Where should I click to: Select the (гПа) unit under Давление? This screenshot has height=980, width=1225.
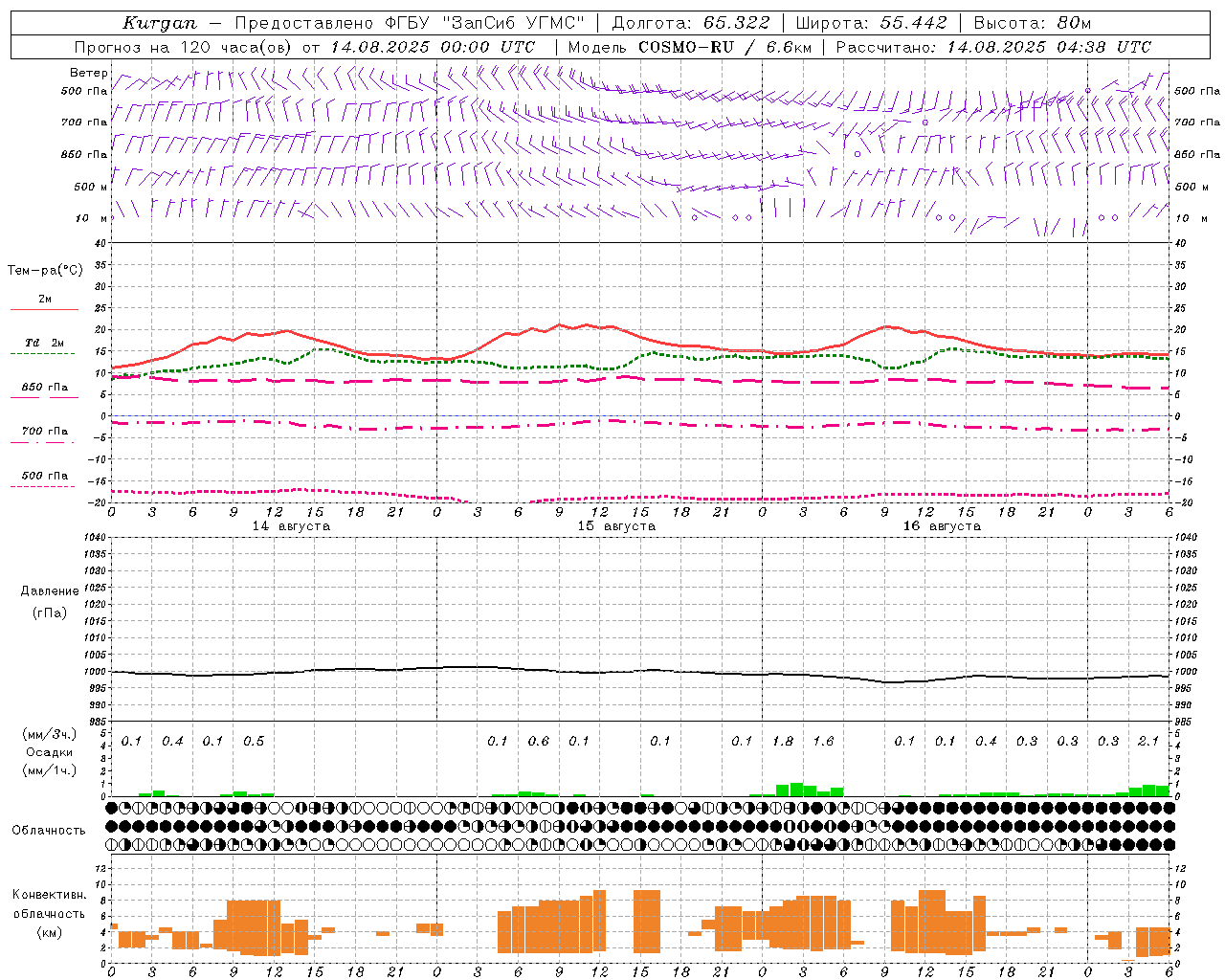pyautogui.click(x=50, y=612)
